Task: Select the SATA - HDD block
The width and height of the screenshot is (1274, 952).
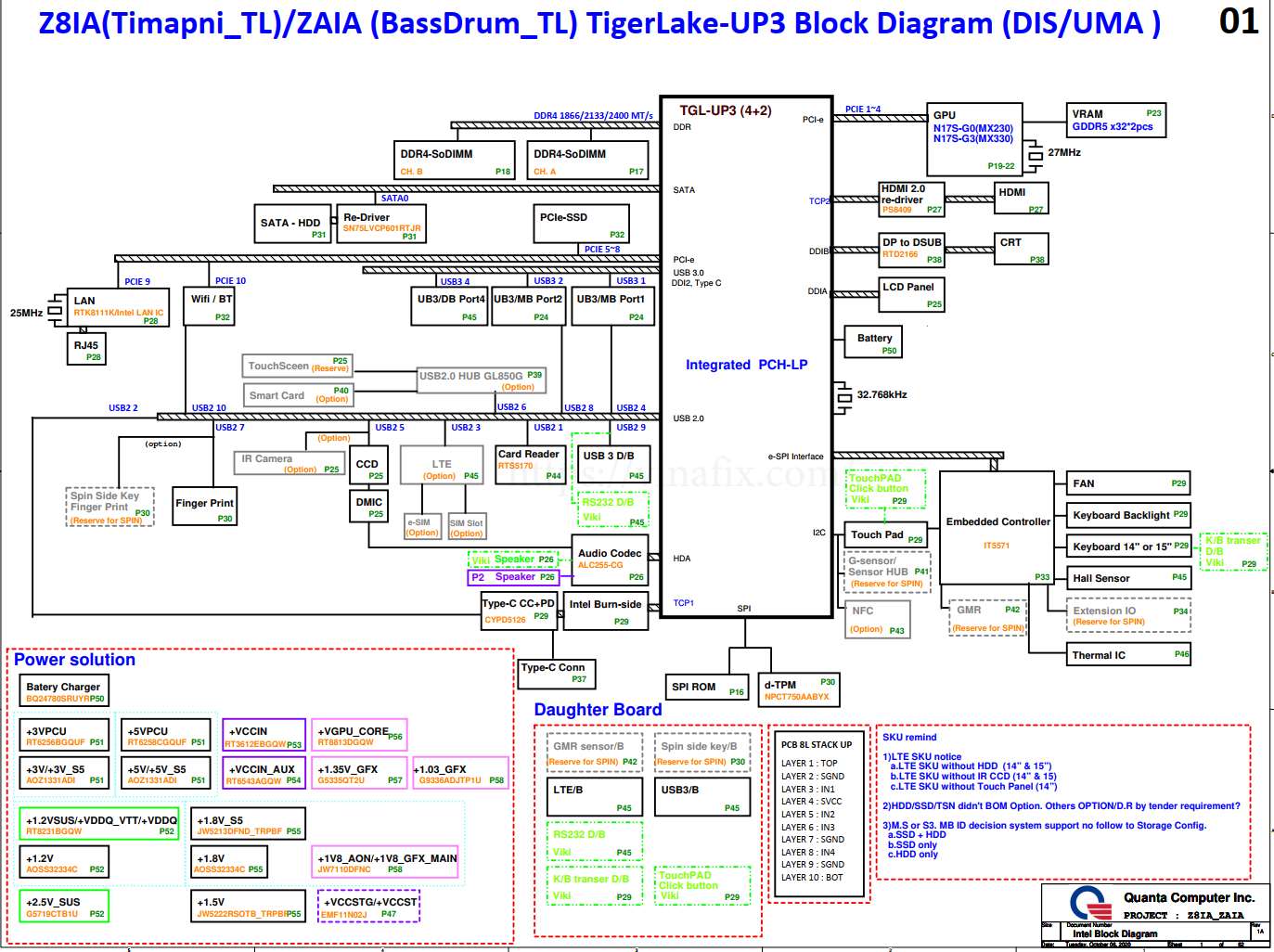Action: click(293, 224)
